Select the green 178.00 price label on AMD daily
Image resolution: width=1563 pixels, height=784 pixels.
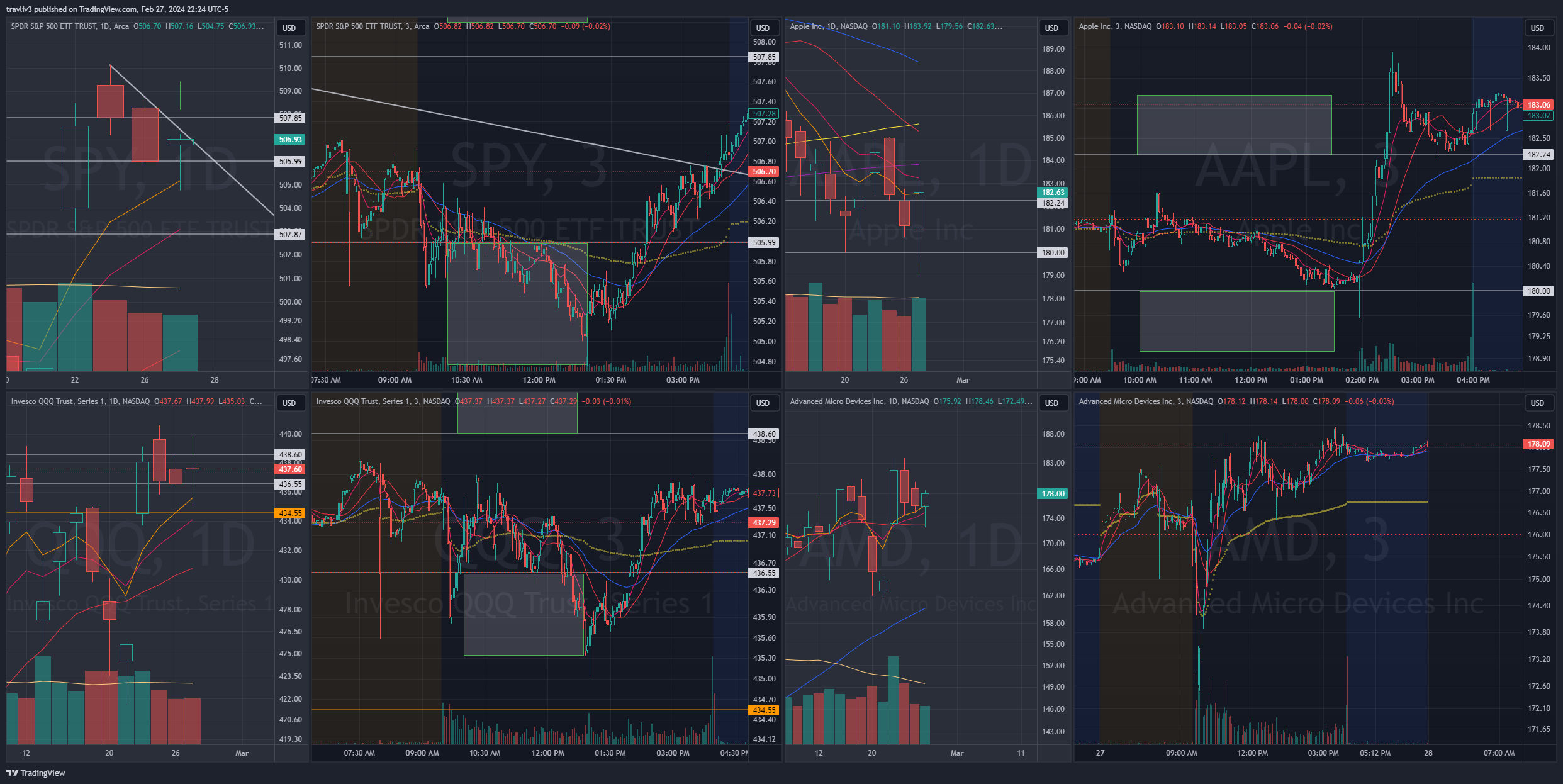1053,494
